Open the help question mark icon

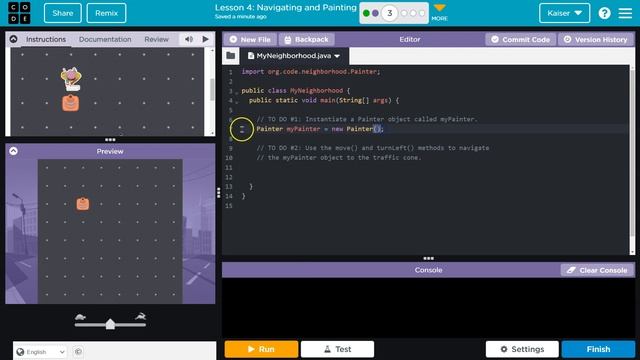604,13
